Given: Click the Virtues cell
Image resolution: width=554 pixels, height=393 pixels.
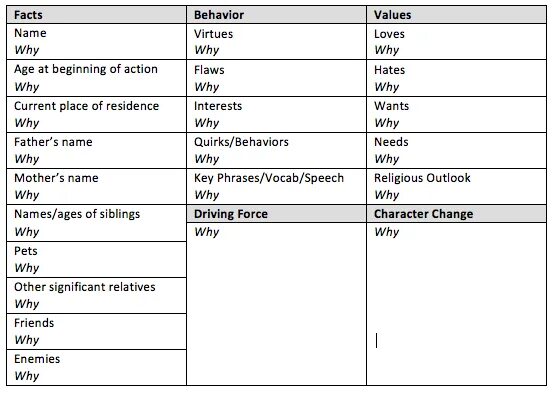Looking at the screenshot, I should (277, 42).
